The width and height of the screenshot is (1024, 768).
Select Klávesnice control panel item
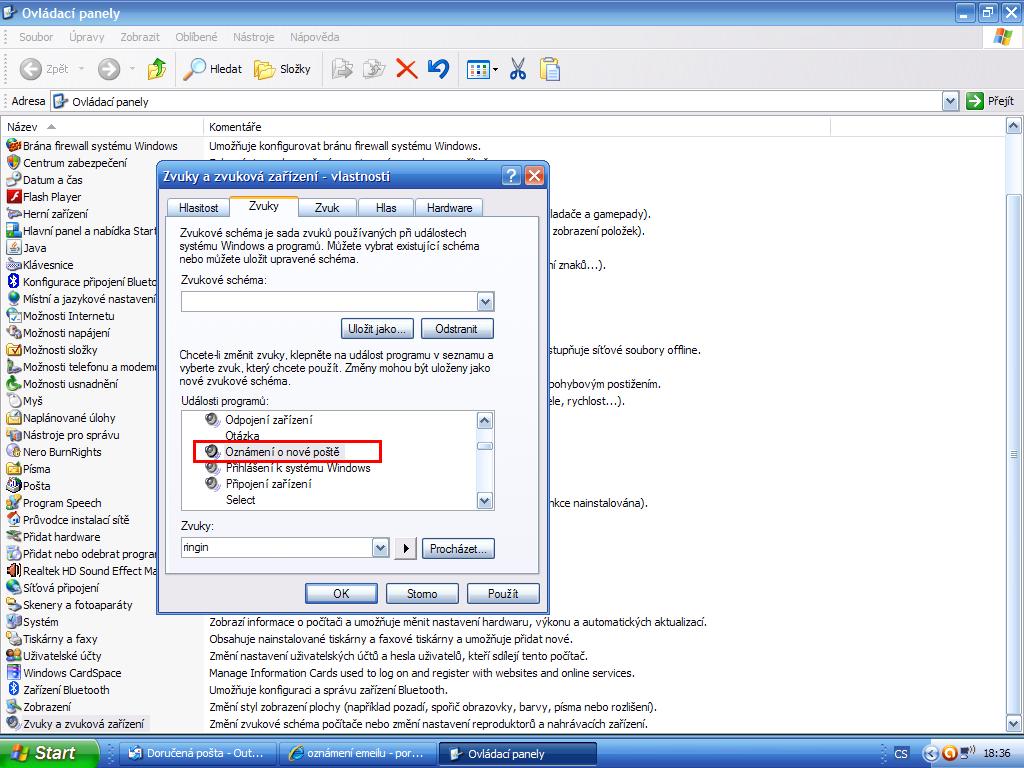tap(40, 264)
